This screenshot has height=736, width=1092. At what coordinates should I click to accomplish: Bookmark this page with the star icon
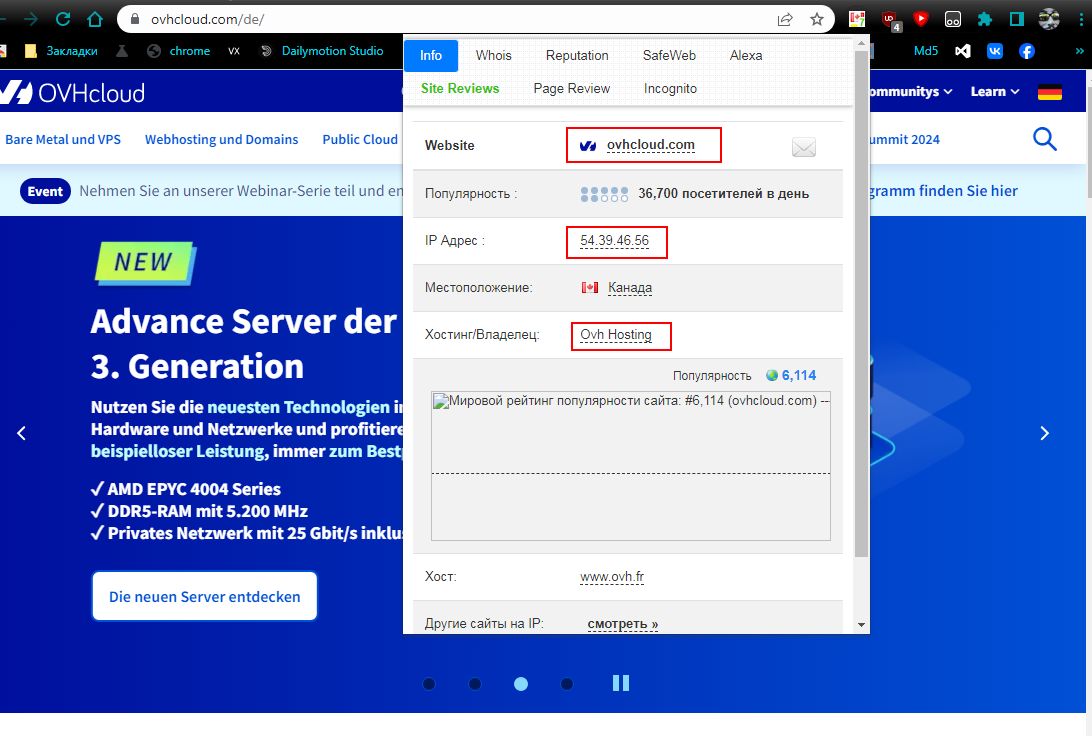click(817, 19)
